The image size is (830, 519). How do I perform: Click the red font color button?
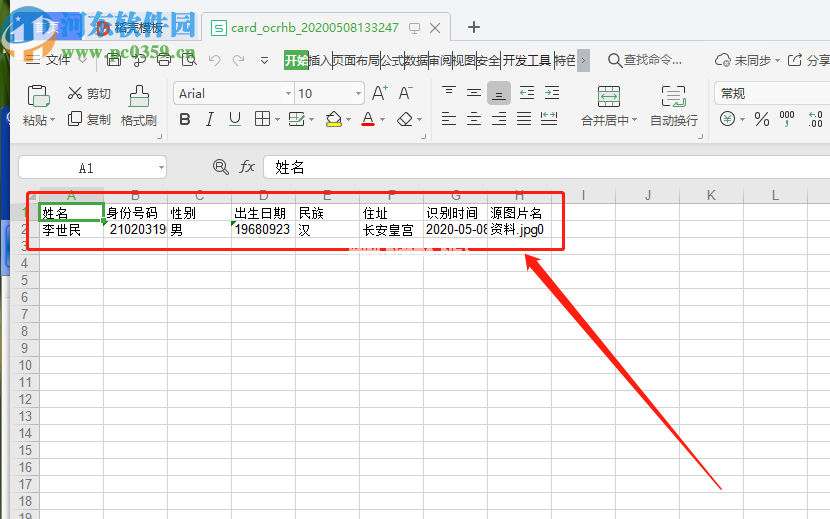(x=367, y=120)
